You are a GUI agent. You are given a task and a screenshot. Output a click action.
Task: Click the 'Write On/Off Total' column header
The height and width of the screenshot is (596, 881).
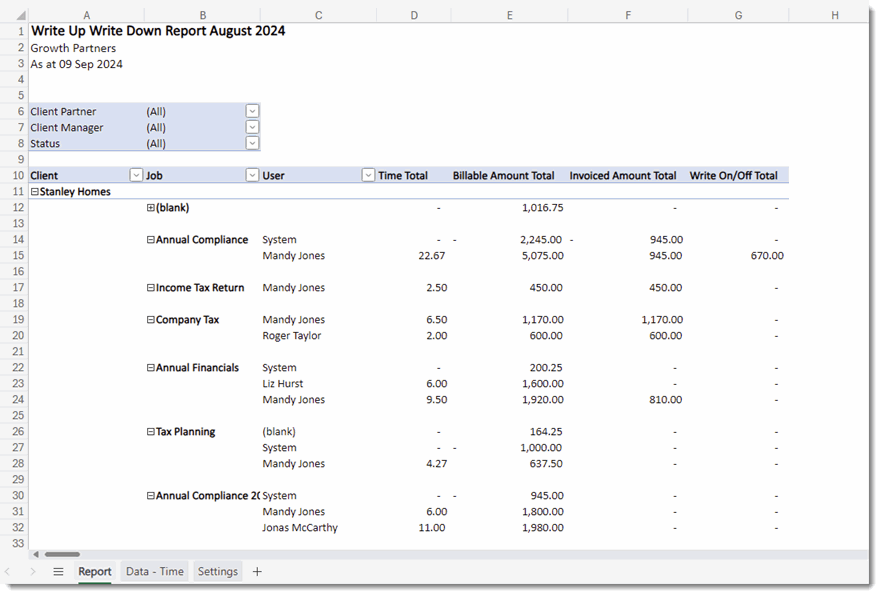733,175
